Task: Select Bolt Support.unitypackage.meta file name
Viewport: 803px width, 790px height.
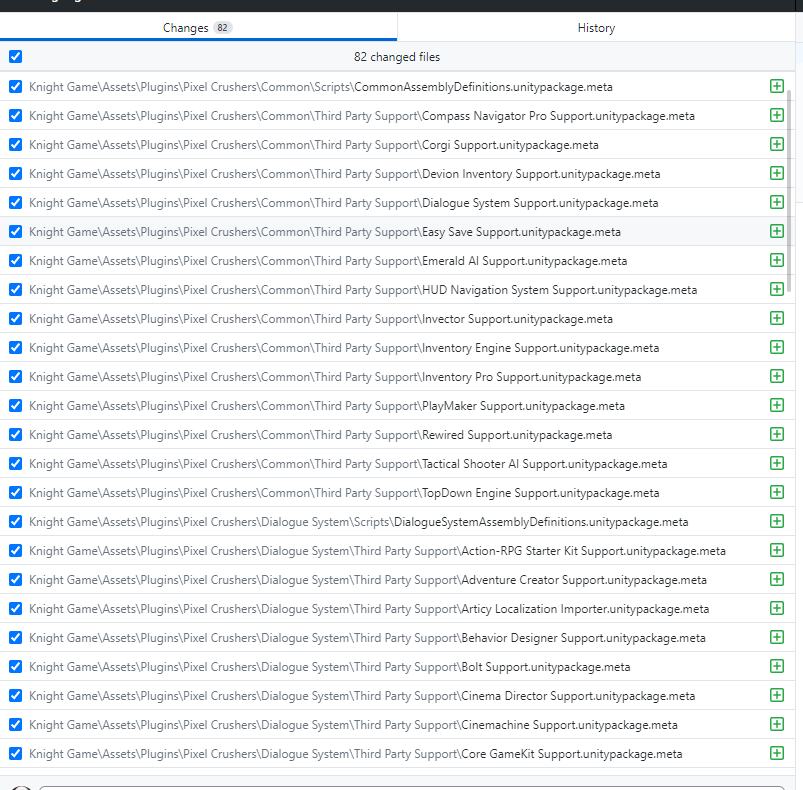Action: coord(546,667)
